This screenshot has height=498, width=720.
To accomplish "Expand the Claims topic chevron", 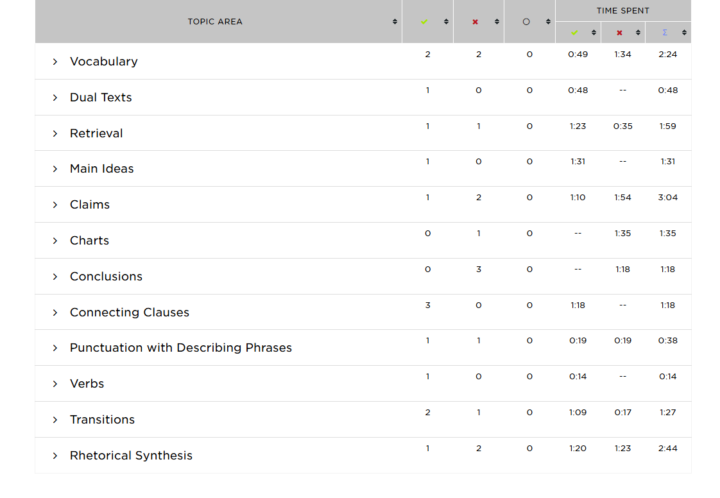I will point(55,205).
